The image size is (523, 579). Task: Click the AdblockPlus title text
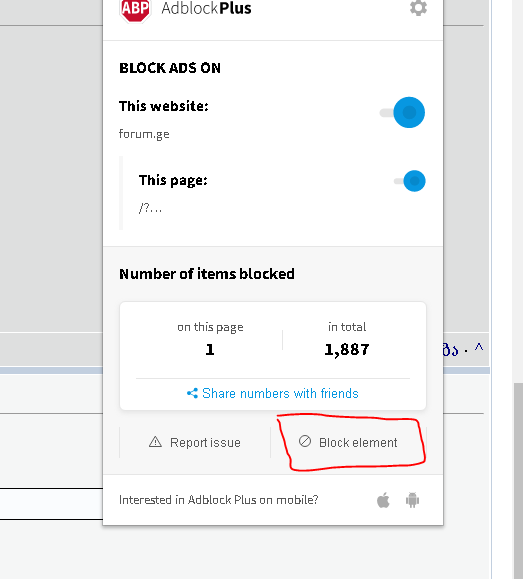tap(206, 8)
